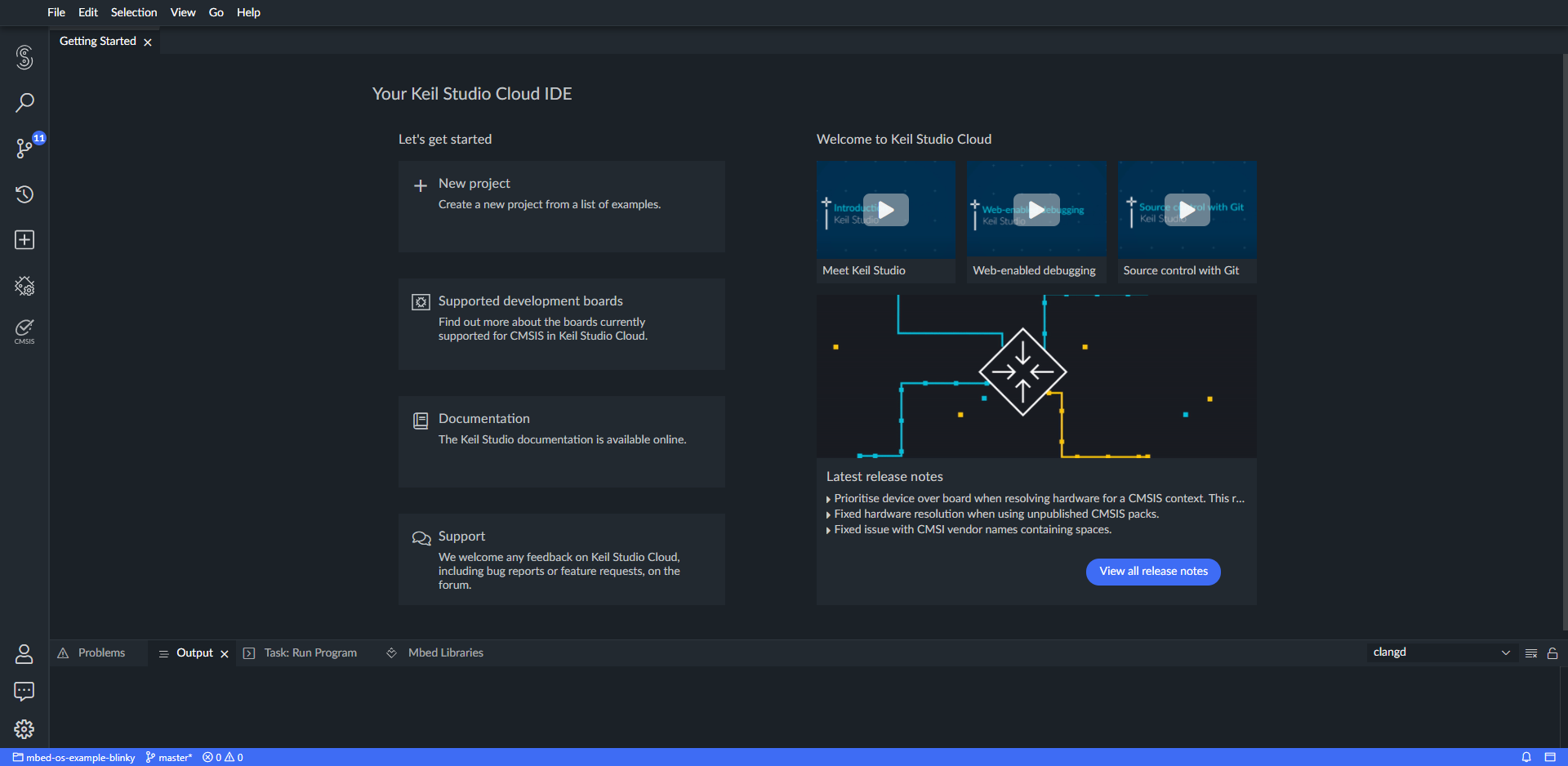
Task: Toggle the bottom panel from status bar
Action: (1550, 757)
